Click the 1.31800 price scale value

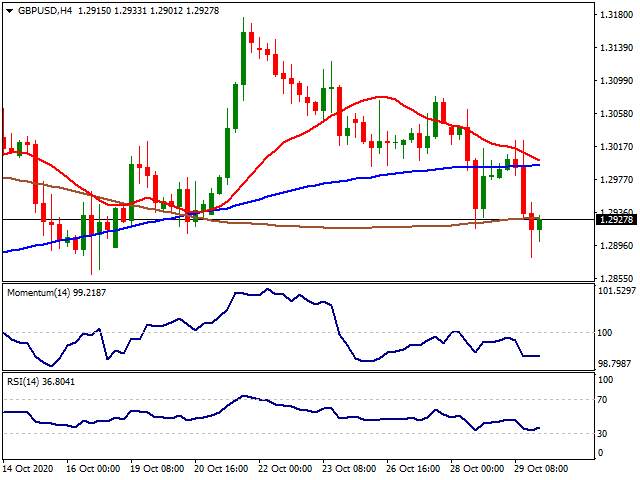[x=616, y=15]
